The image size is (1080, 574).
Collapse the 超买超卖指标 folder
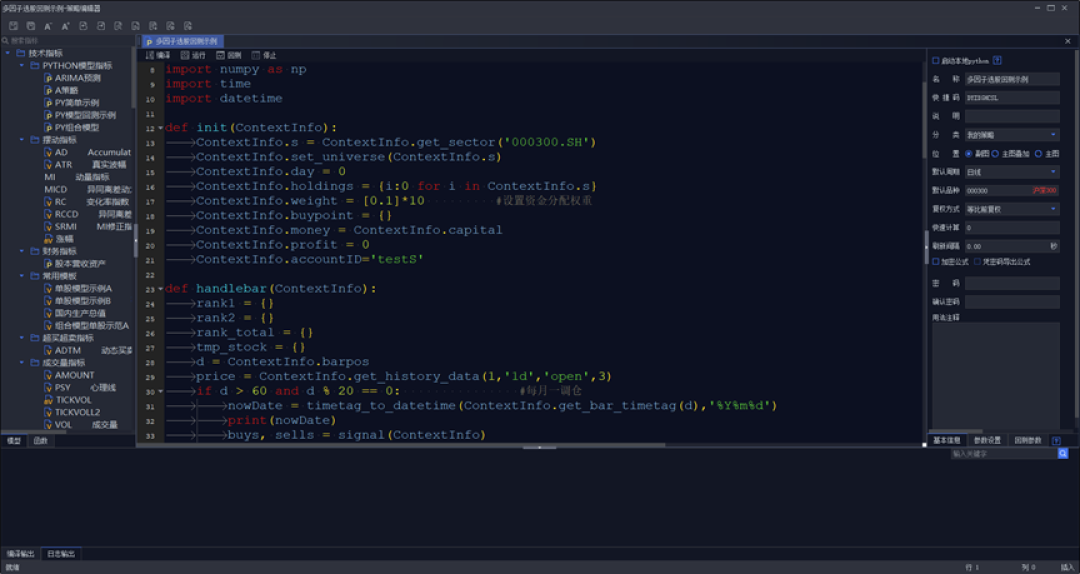pos(21,338)
